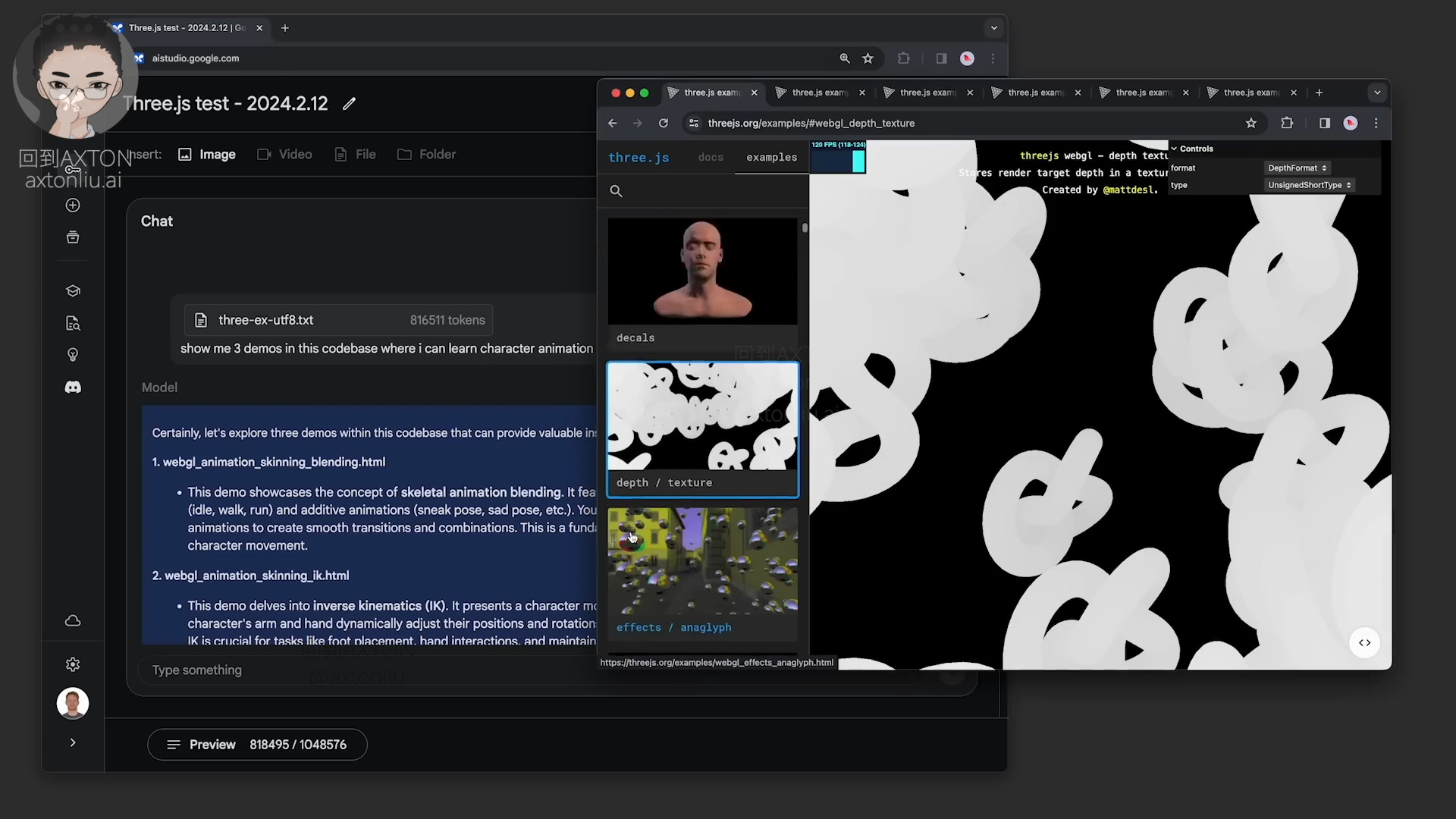
Task: Select the DepthFormat dropdown option
Action: coord(1296,167)
